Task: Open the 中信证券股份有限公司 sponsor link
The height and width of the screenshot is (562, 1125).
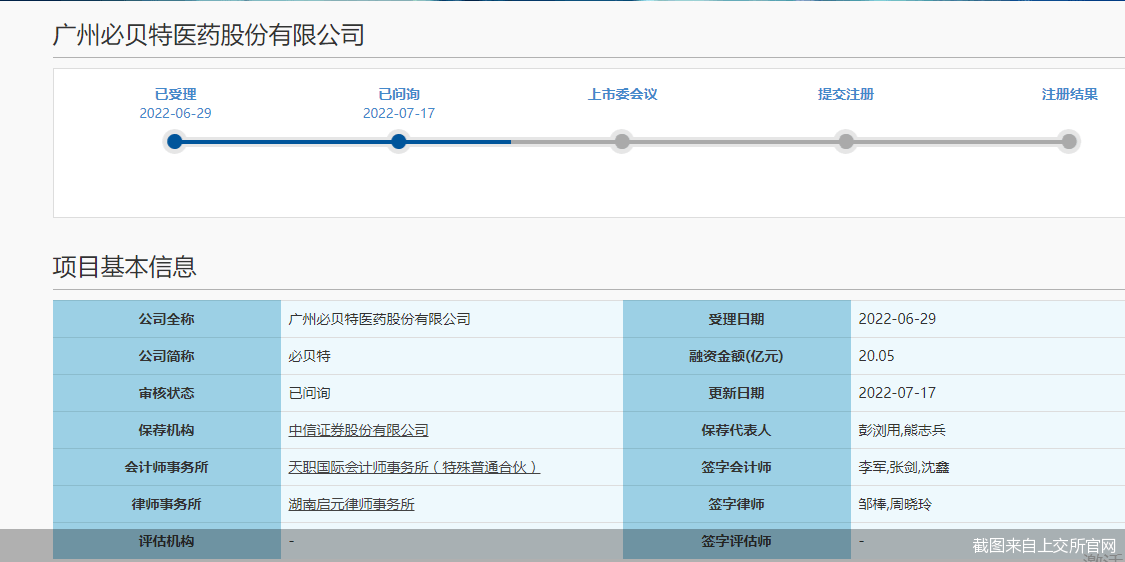Action: pos(358,431)
